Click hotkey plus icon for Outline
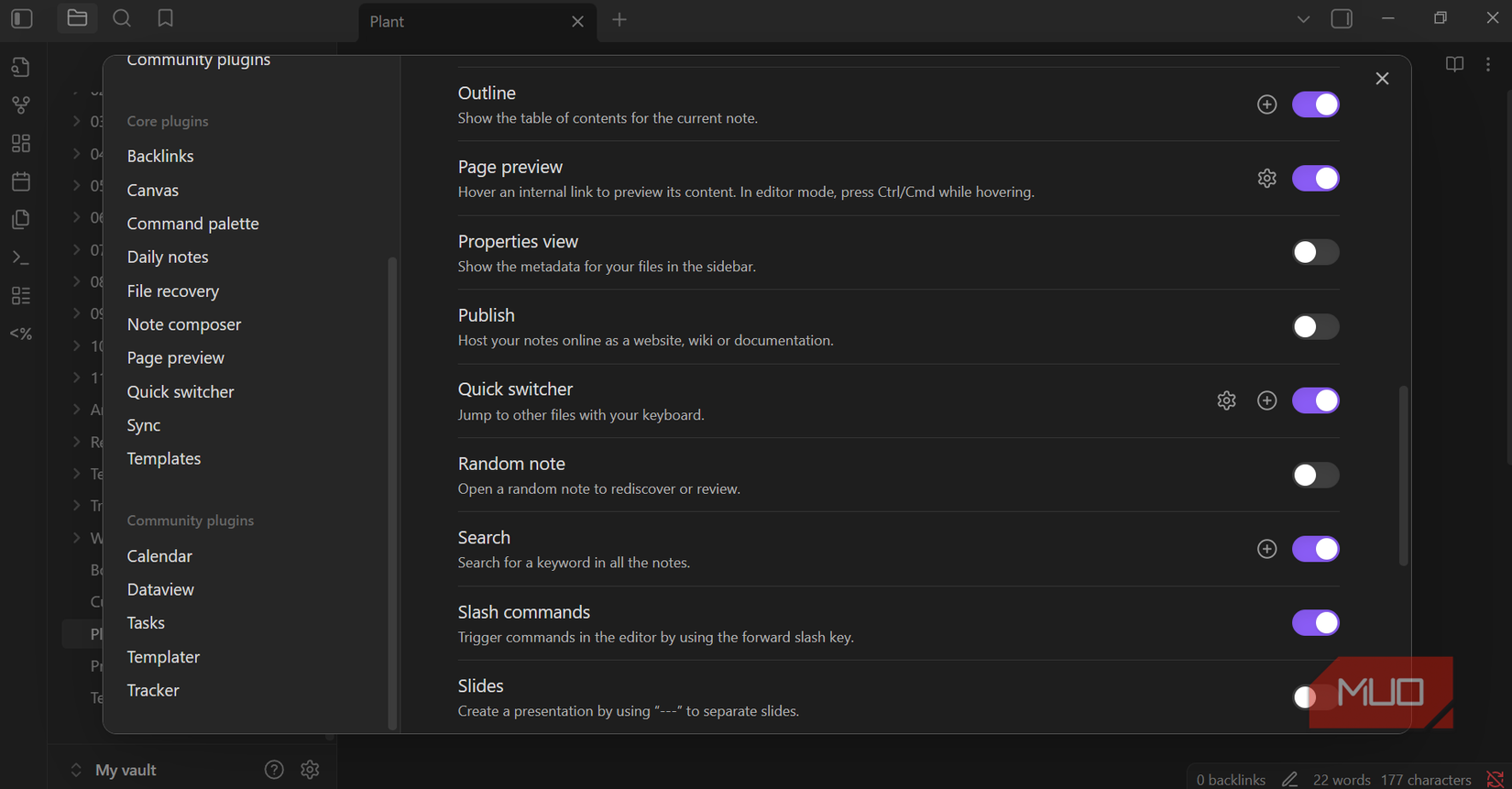The image size is (1512, 789). [1266, 104]
